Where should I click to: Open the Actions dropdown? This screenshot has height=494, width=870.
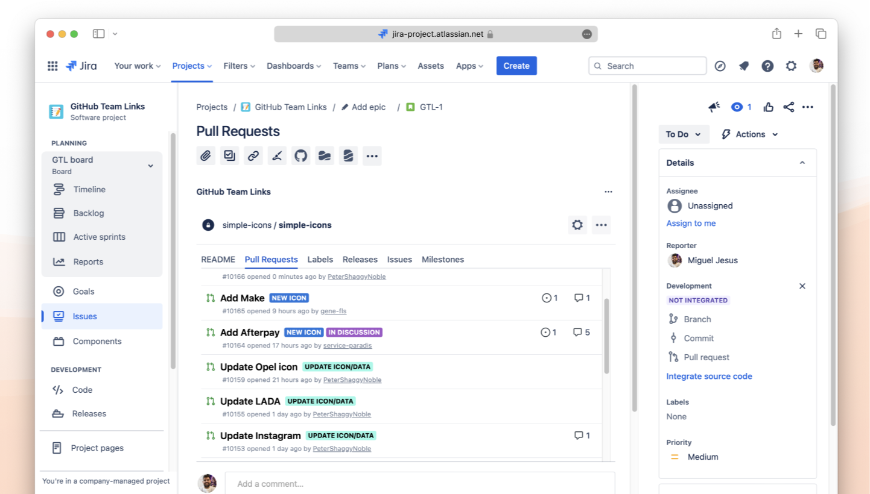tap(750, 134)
